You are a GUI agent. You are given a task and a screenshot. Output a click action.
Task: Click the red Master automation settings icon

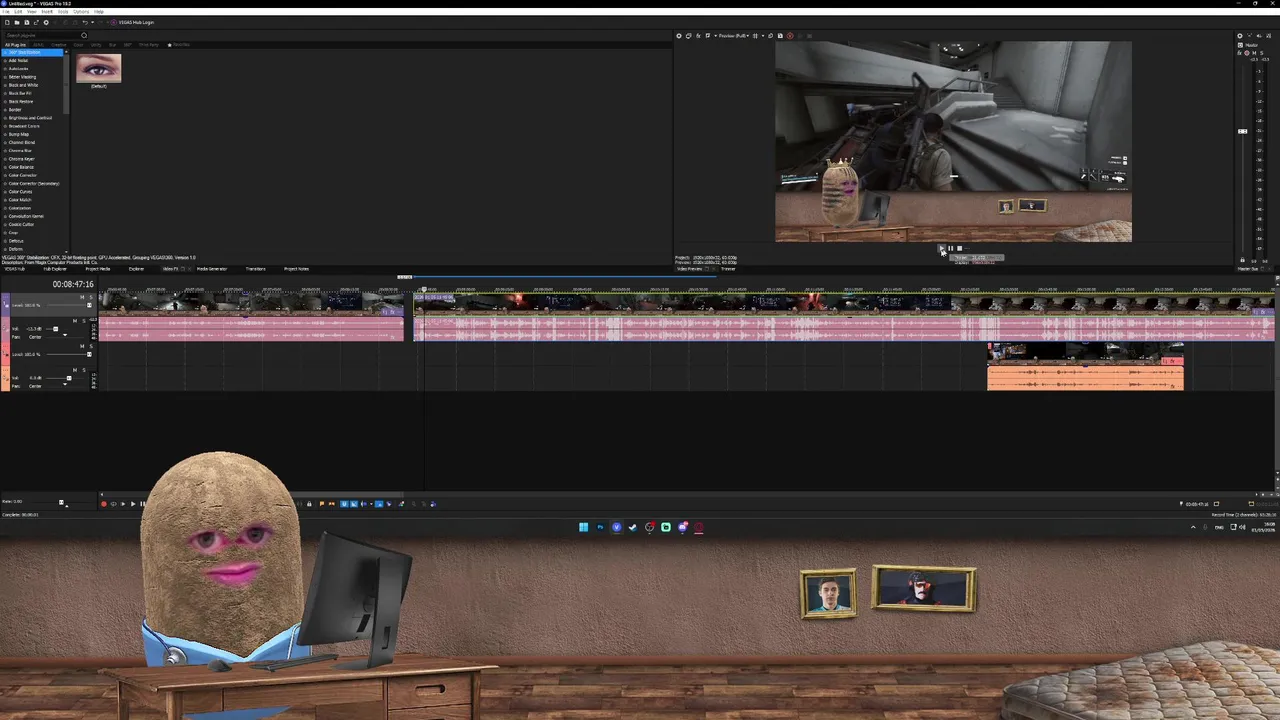(x=1247, y=53)
